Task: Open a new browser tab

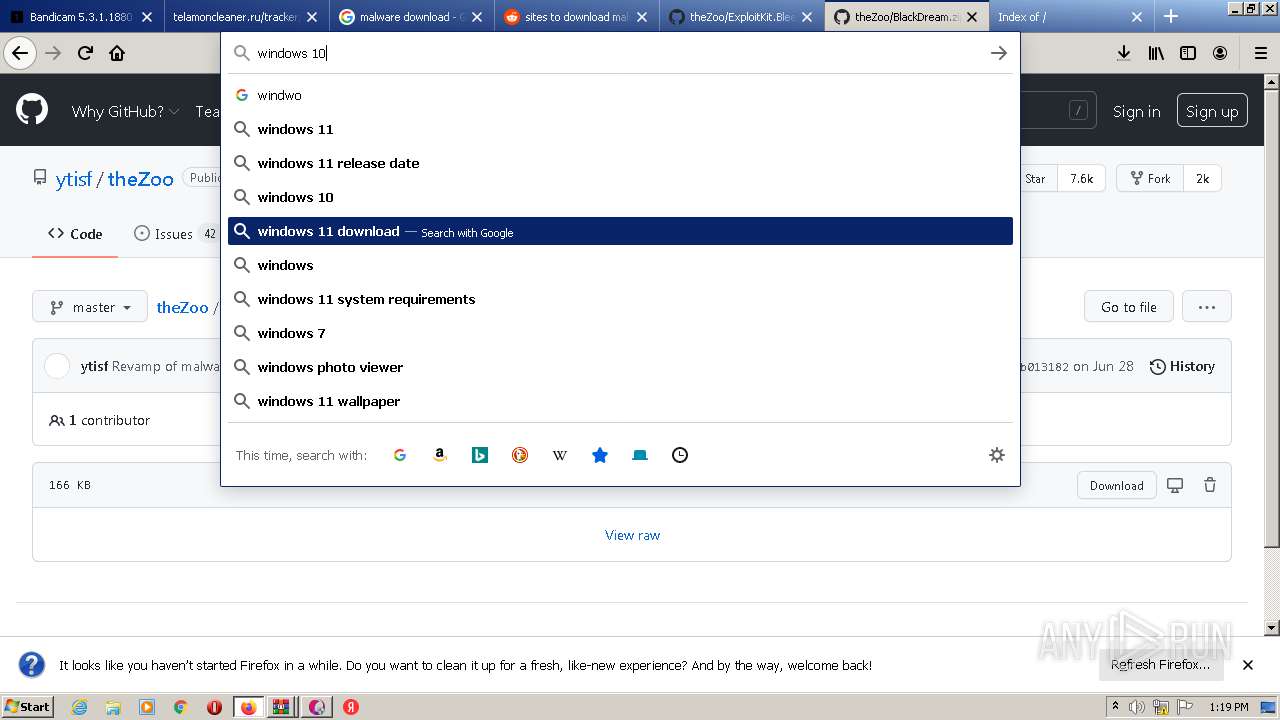Action: tap(1171, 16)
